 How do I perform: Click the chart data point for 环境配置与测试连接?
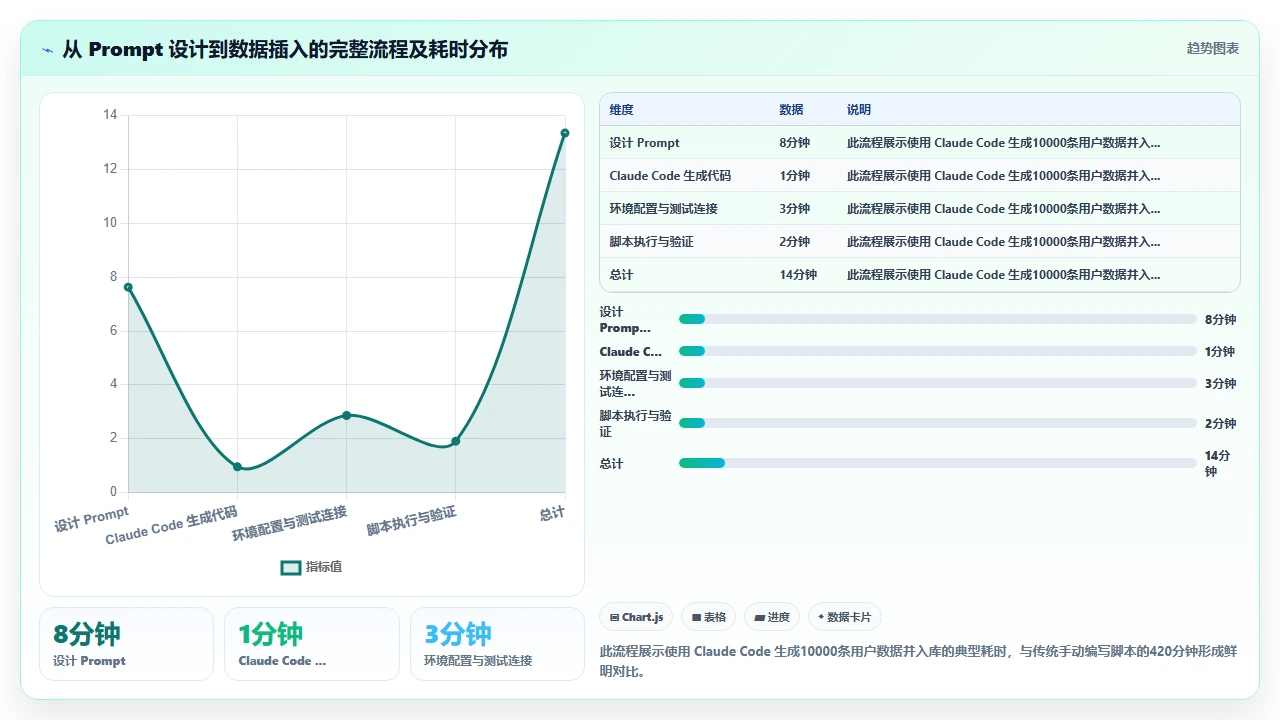346,415
